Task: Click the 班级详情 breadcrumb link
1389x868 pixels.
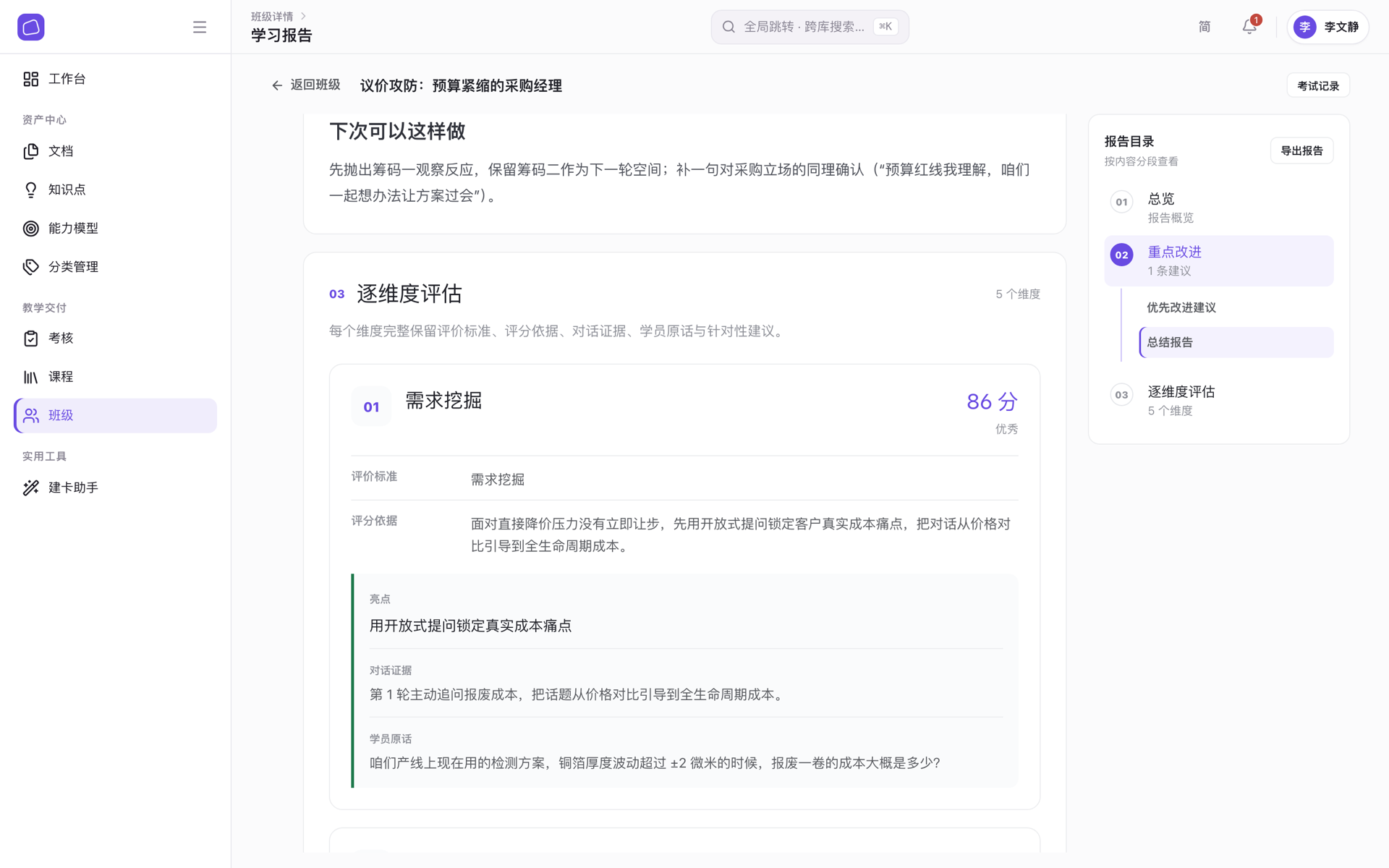Action: pyautogui.click(x=272, y=16)
